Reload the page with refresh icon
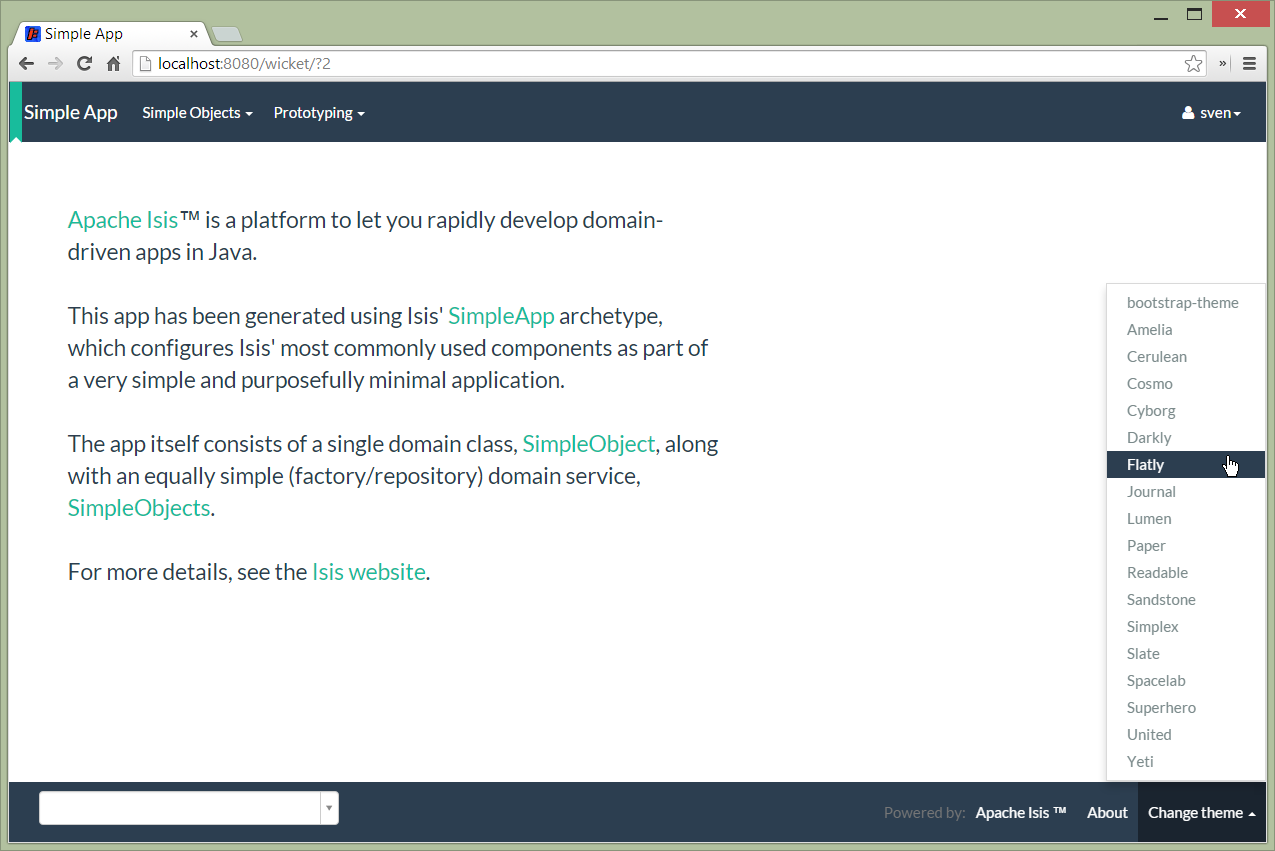The image size is (1275, 851). pyautogui.click(x=84, y=63)
